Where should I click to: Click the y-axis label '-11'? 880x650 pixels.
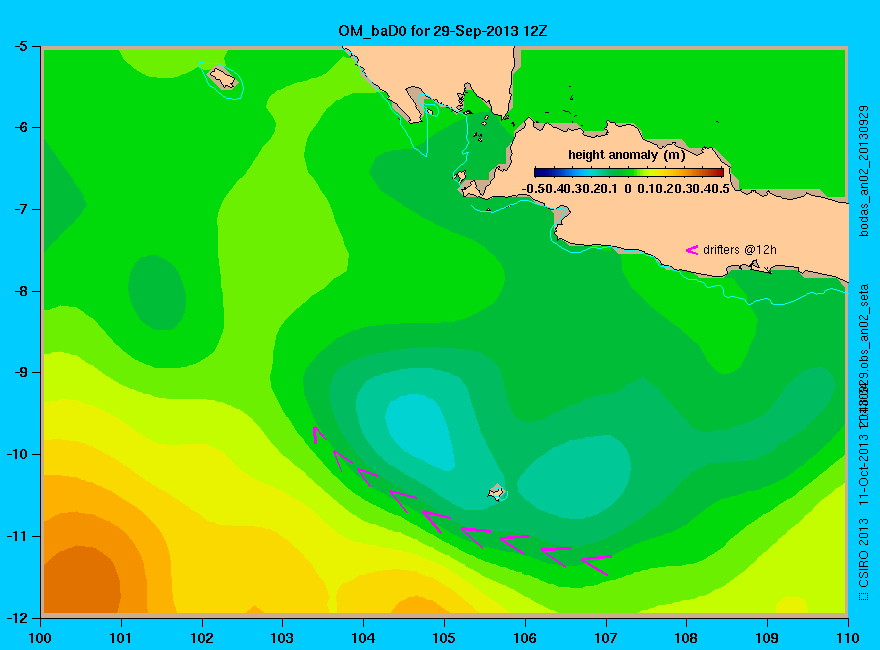point(17,536)
